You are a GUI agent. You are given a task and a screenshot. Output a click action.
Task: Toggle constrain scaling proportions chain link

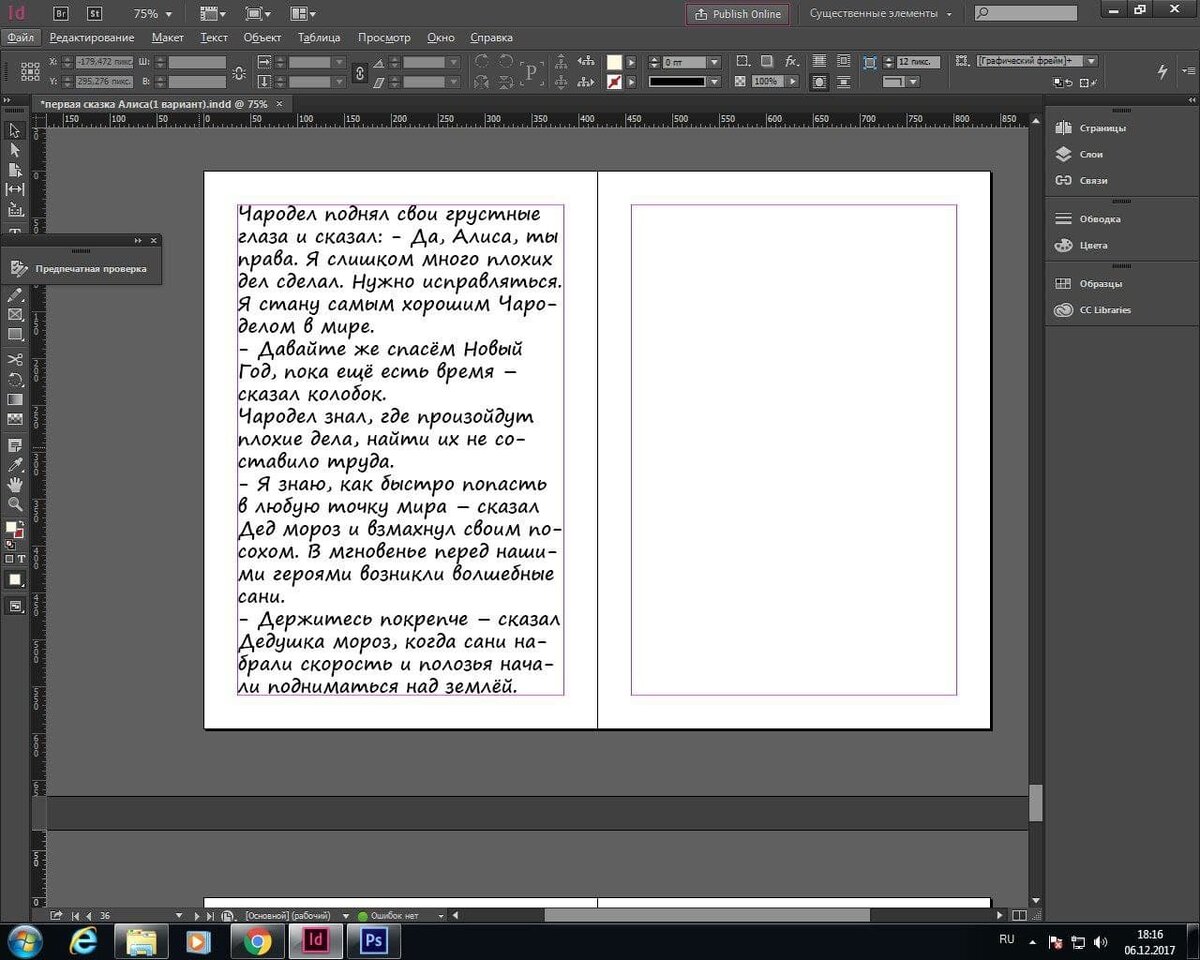[x=360, y=72]
